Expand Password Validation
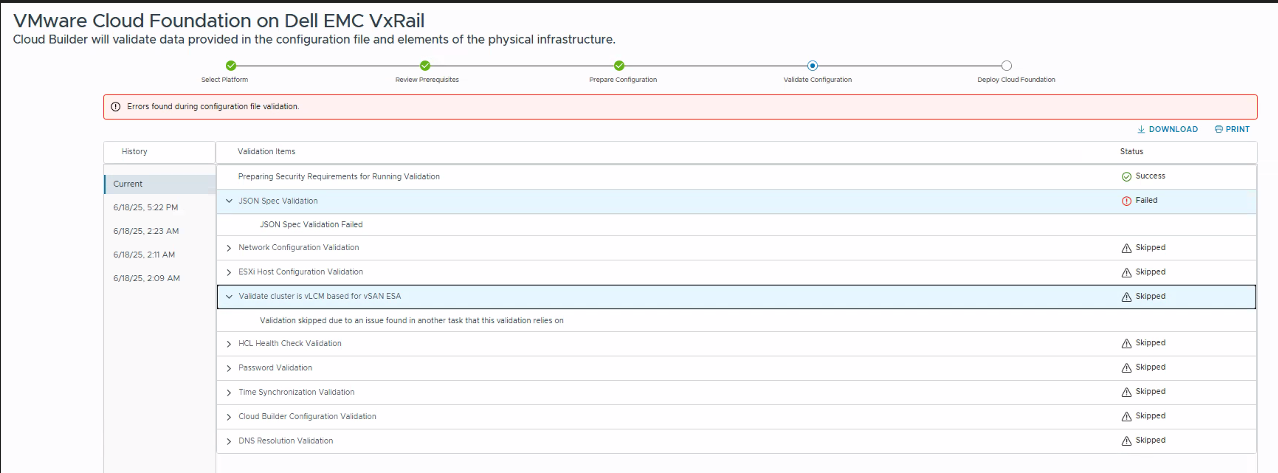Image resolution: width=1278 pixels, height=473 pixels. (x=228, y=368)
